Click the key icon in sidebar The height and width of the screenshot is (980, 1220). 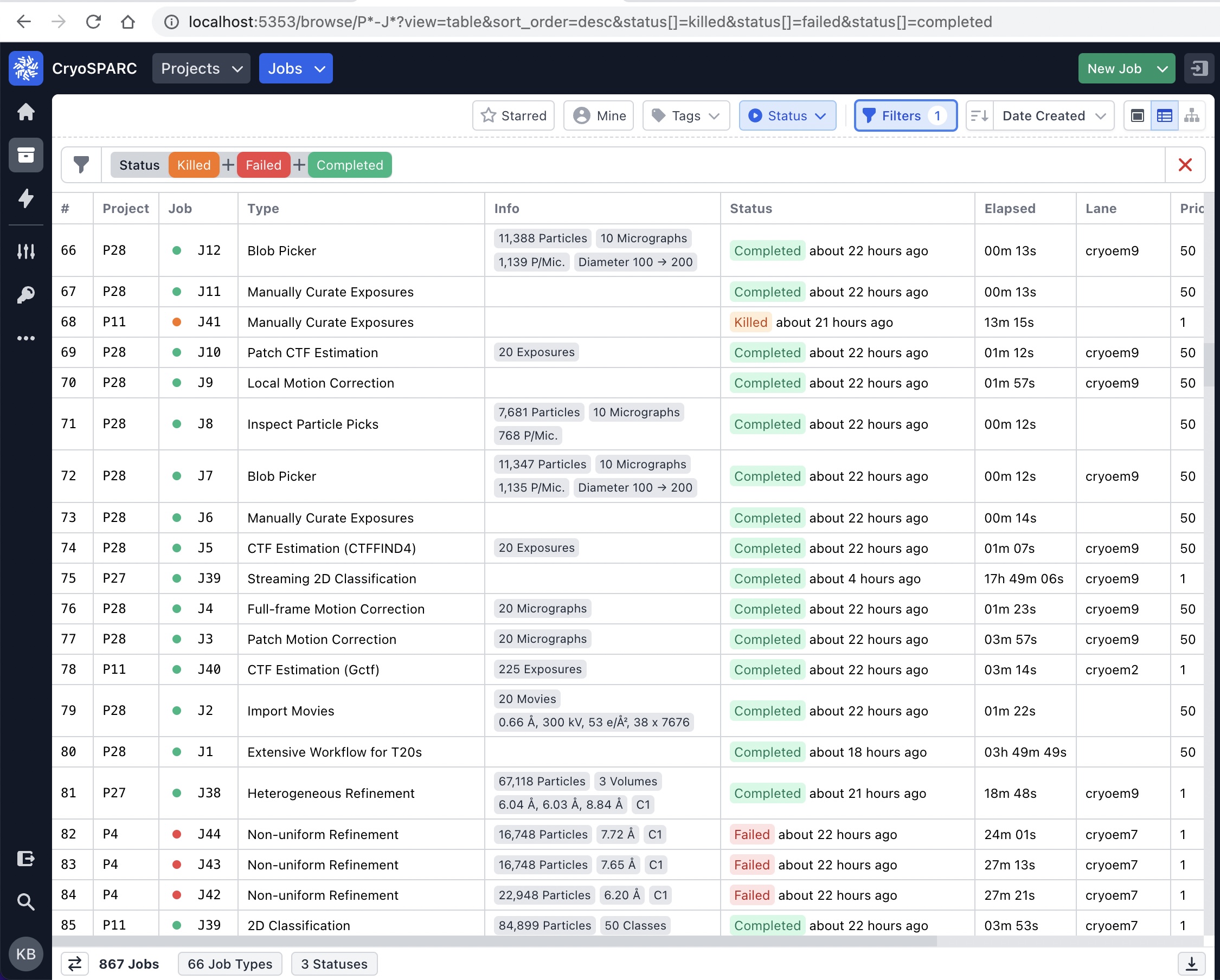click(x=25, y=294)
